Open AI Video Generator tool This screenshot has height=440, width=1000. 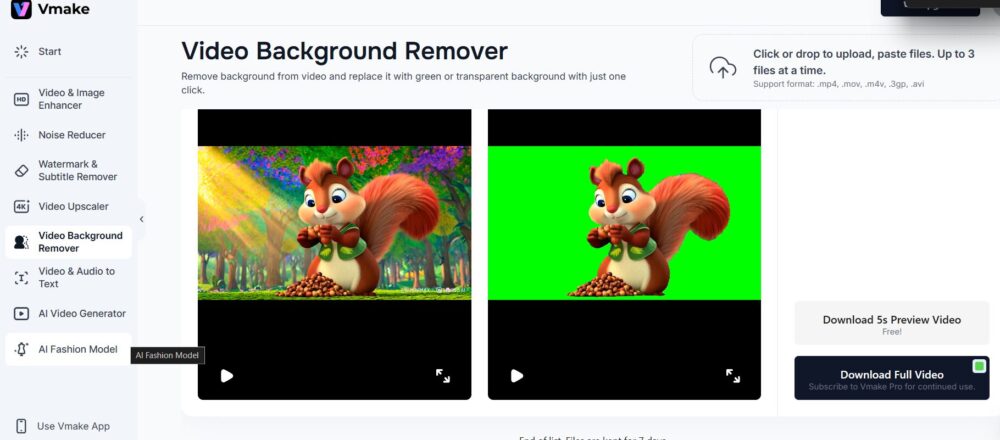click(68, 313)
